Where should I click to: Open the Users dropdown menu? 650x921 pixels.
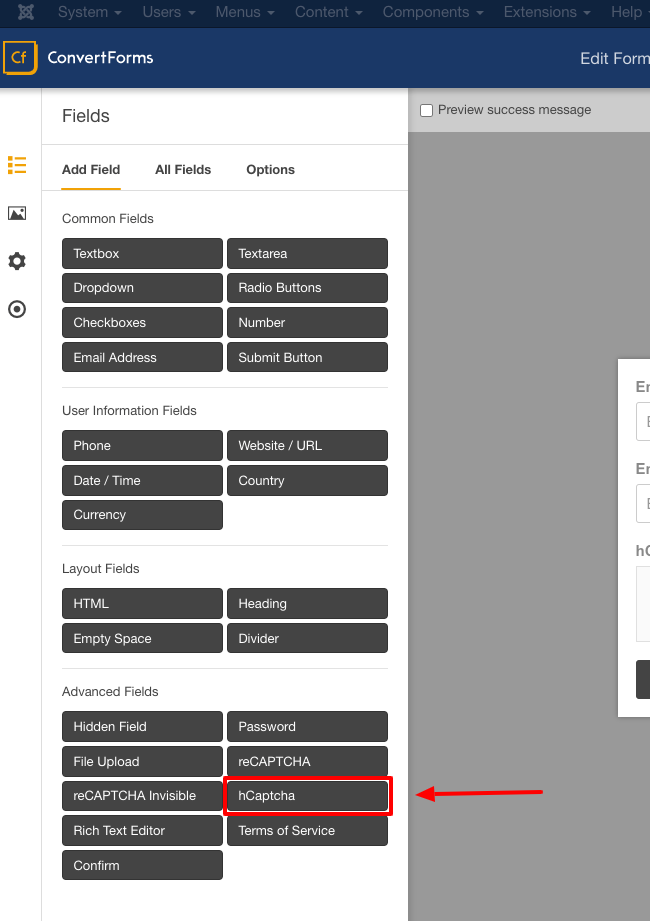pyautogui.click(x=169, y=12)
